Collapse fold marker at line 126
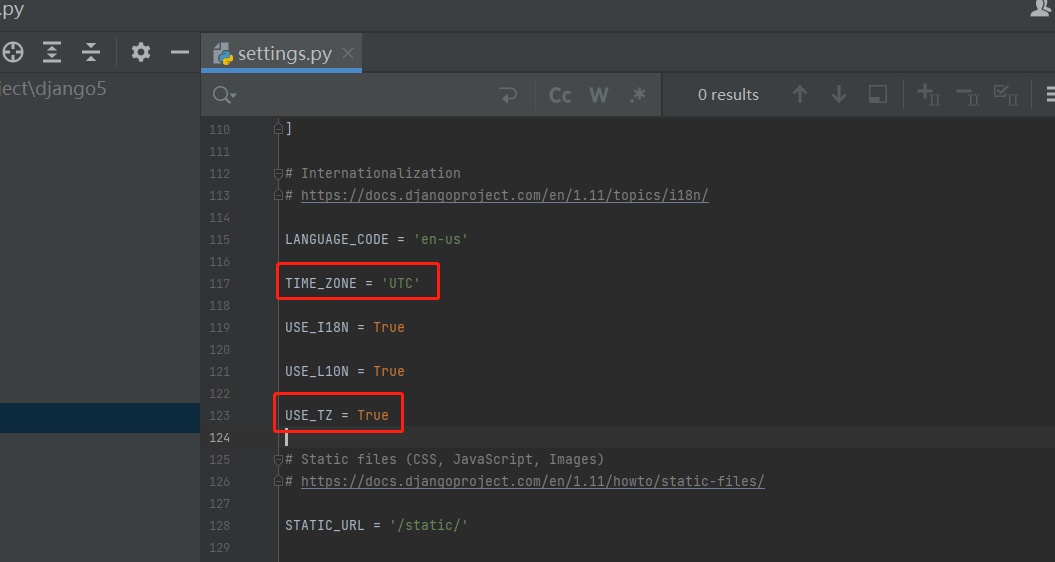This screenshot has width=1055, height=562. coord(278,481)
